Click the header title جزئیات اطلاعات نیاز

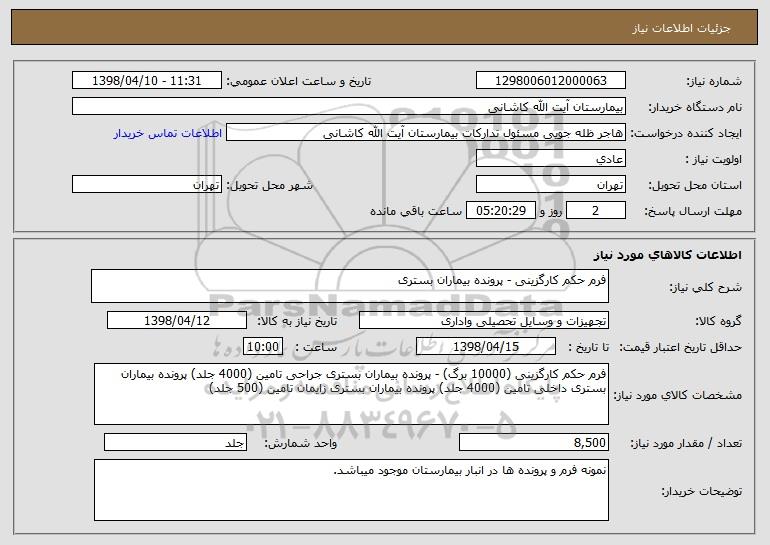click(x=681, y=28)
